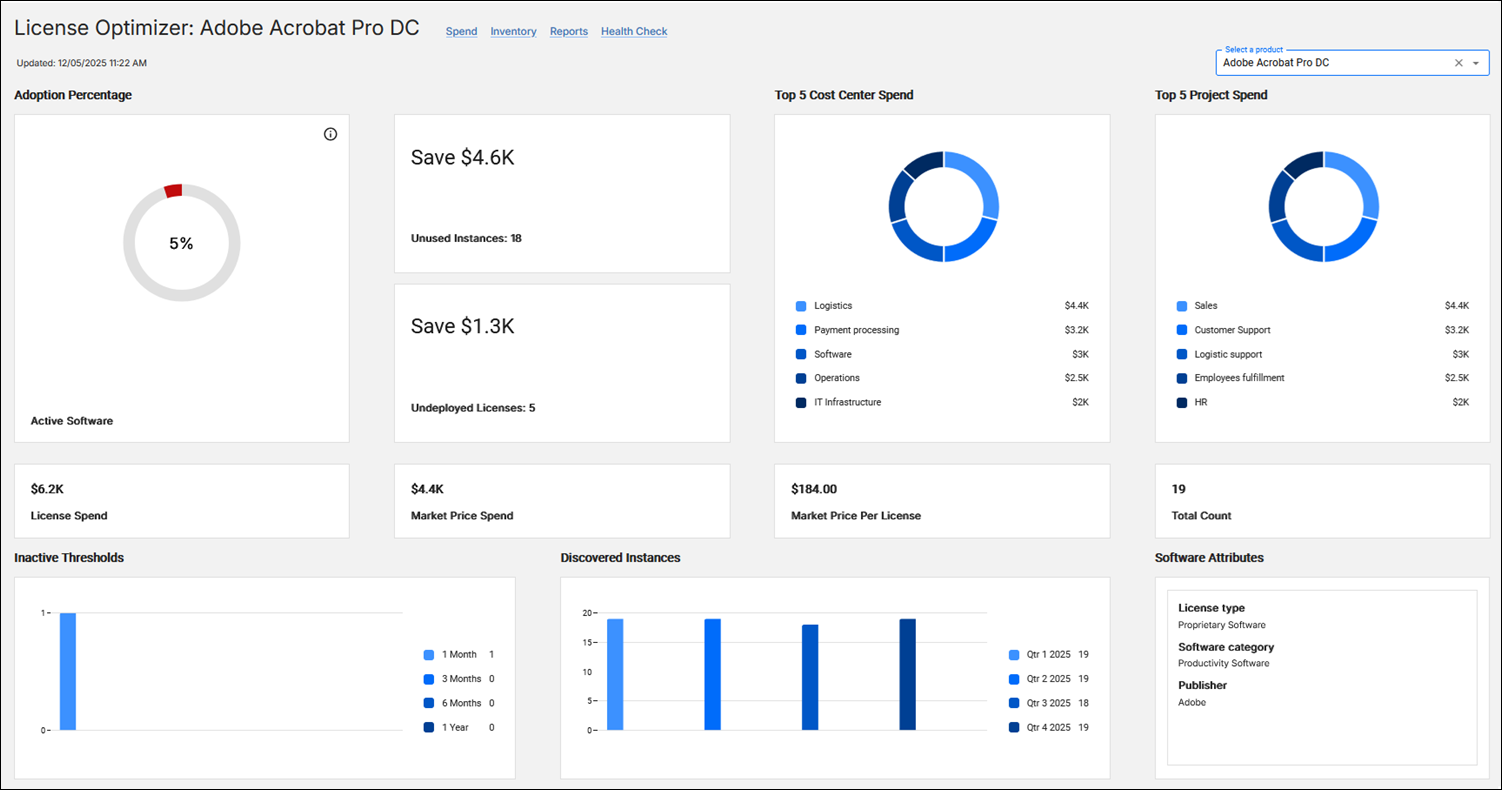This screenshot has width=1502, height=790.
Task: Toggle the Logistics legend swatch
Action: click(x=801, y=306)
